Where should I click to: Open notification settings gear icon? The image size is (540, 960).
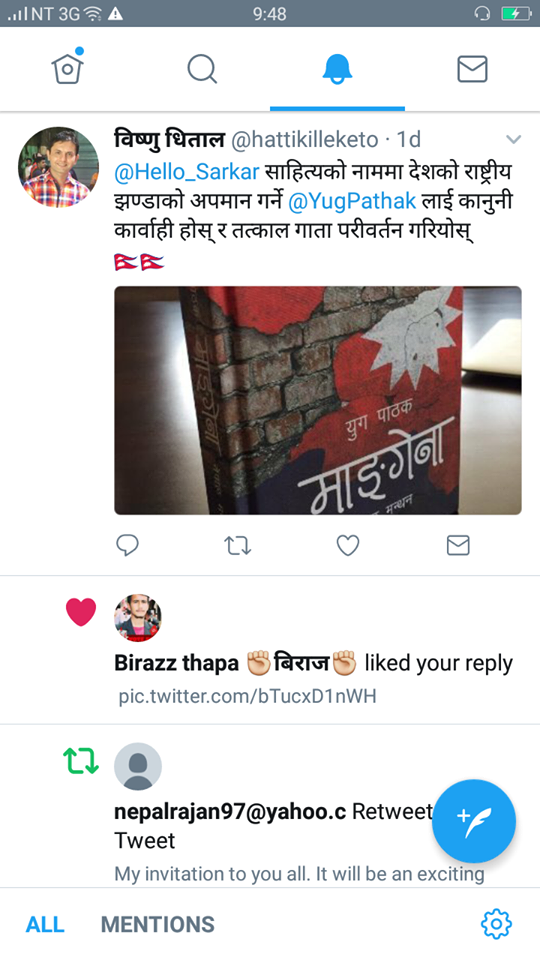pyautogui.click(x=497, y=924)
